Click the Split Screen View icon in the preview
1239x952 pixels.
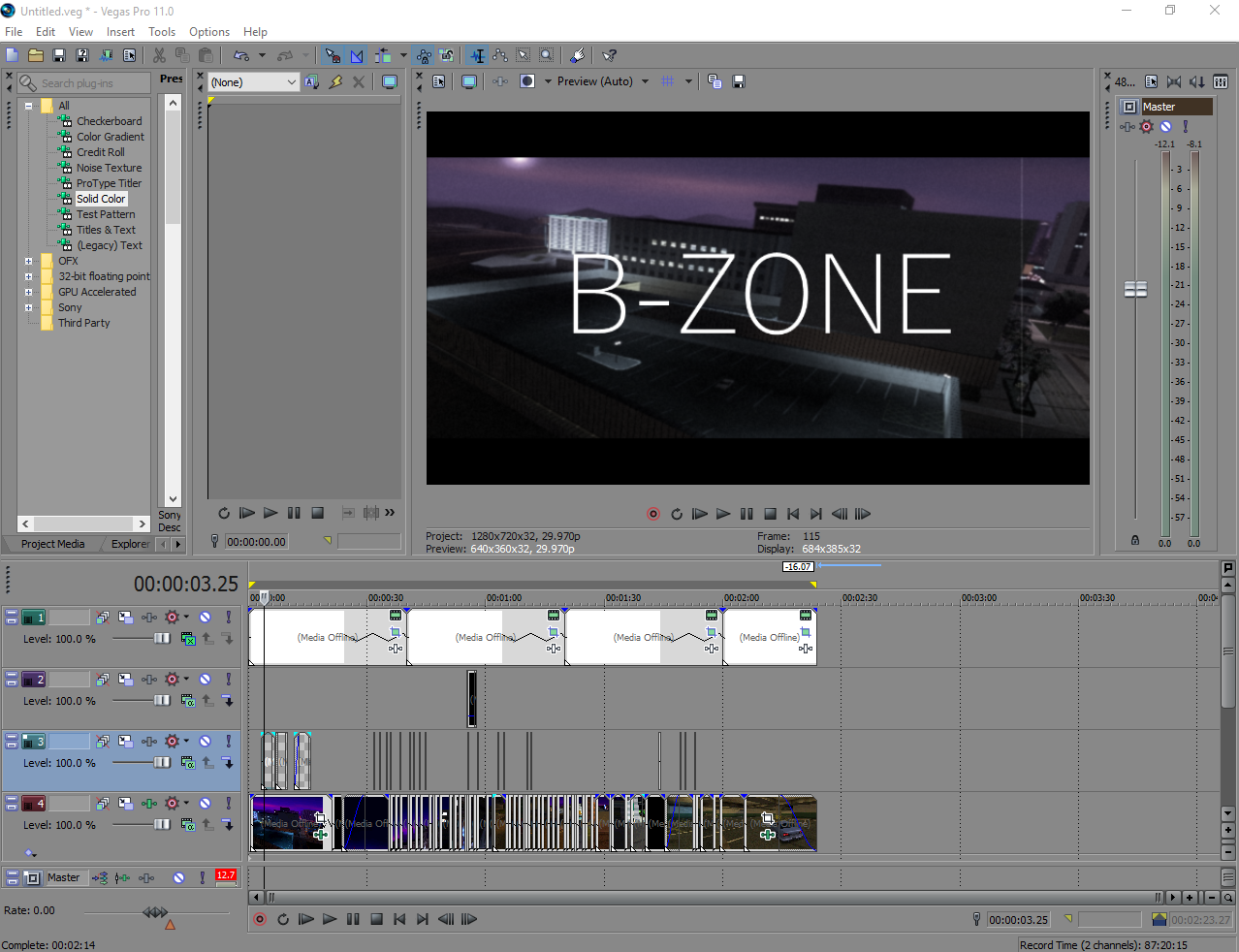[526, 81]
